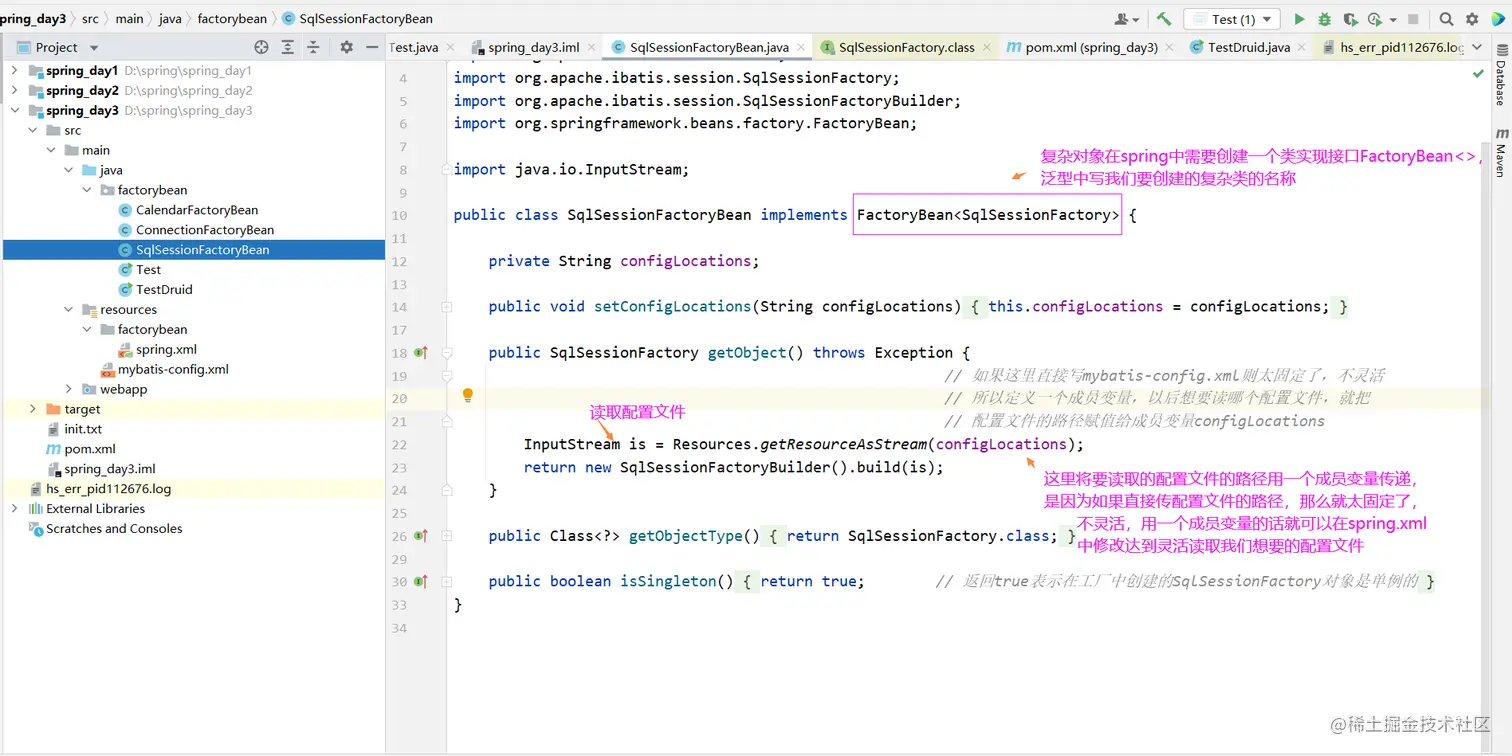Fold the setConfigLocations method in gutter
The width and height of the screenshot is (1512, 756).
pos(447,307)
